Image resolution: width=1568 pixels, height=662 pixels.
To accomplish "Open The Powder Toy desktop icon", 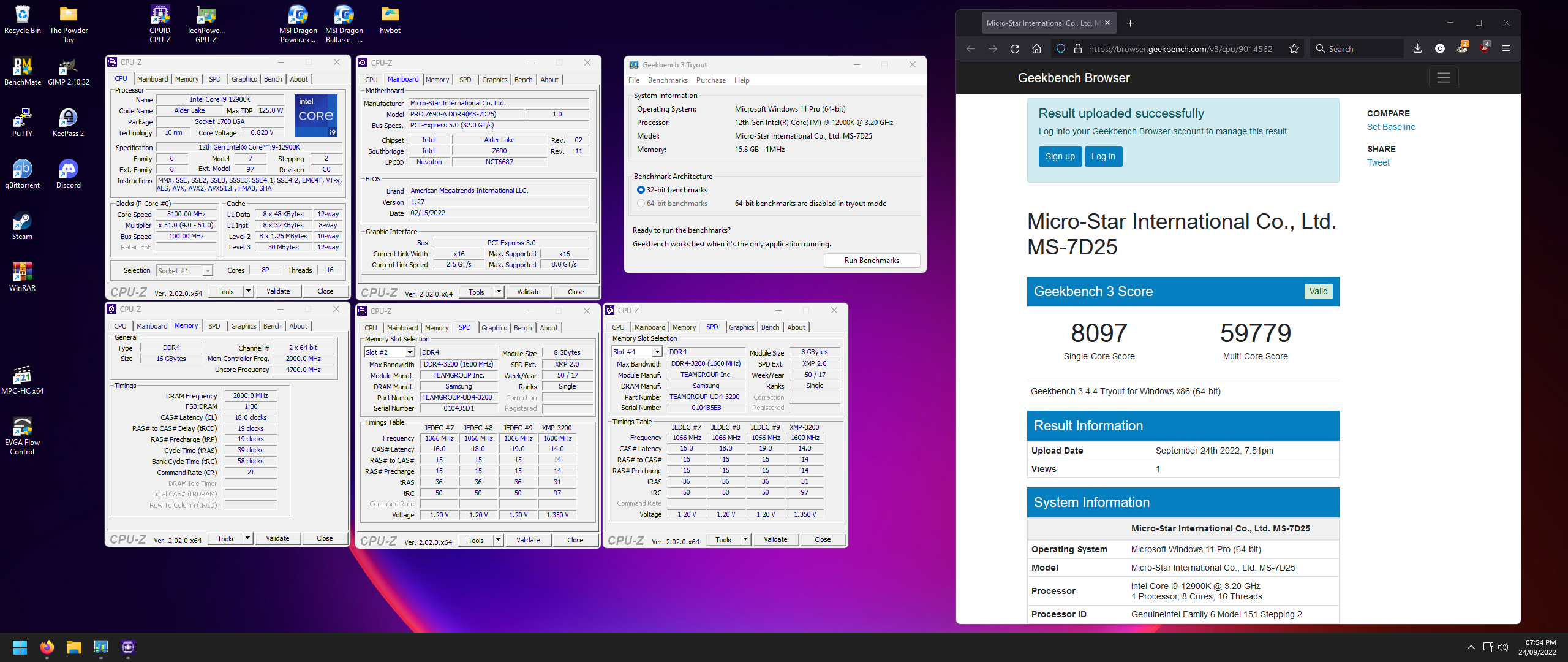I will [69, 25].
